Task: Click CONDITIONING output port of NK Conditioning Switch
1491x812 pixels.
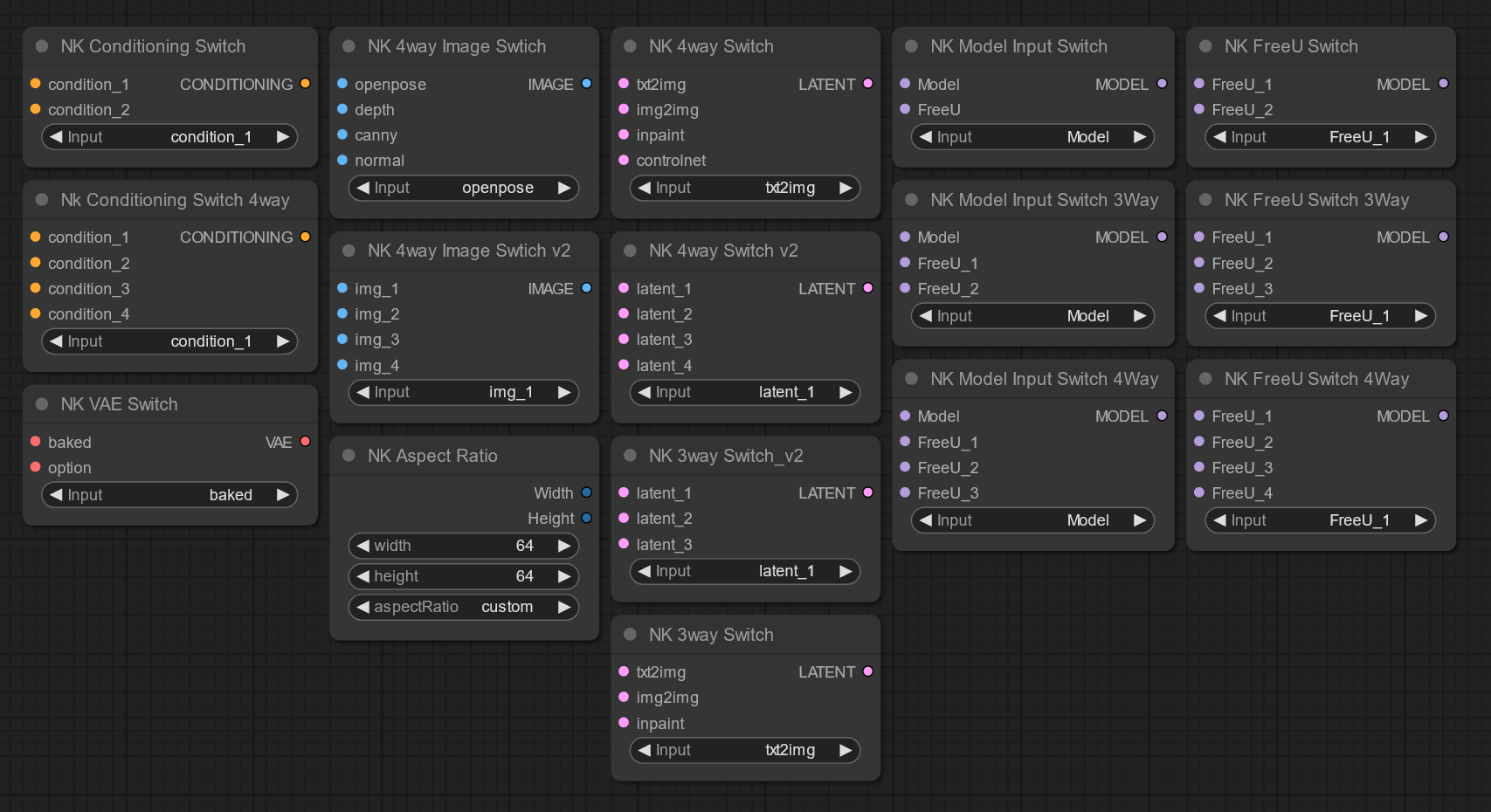Action: pos(306,84)
